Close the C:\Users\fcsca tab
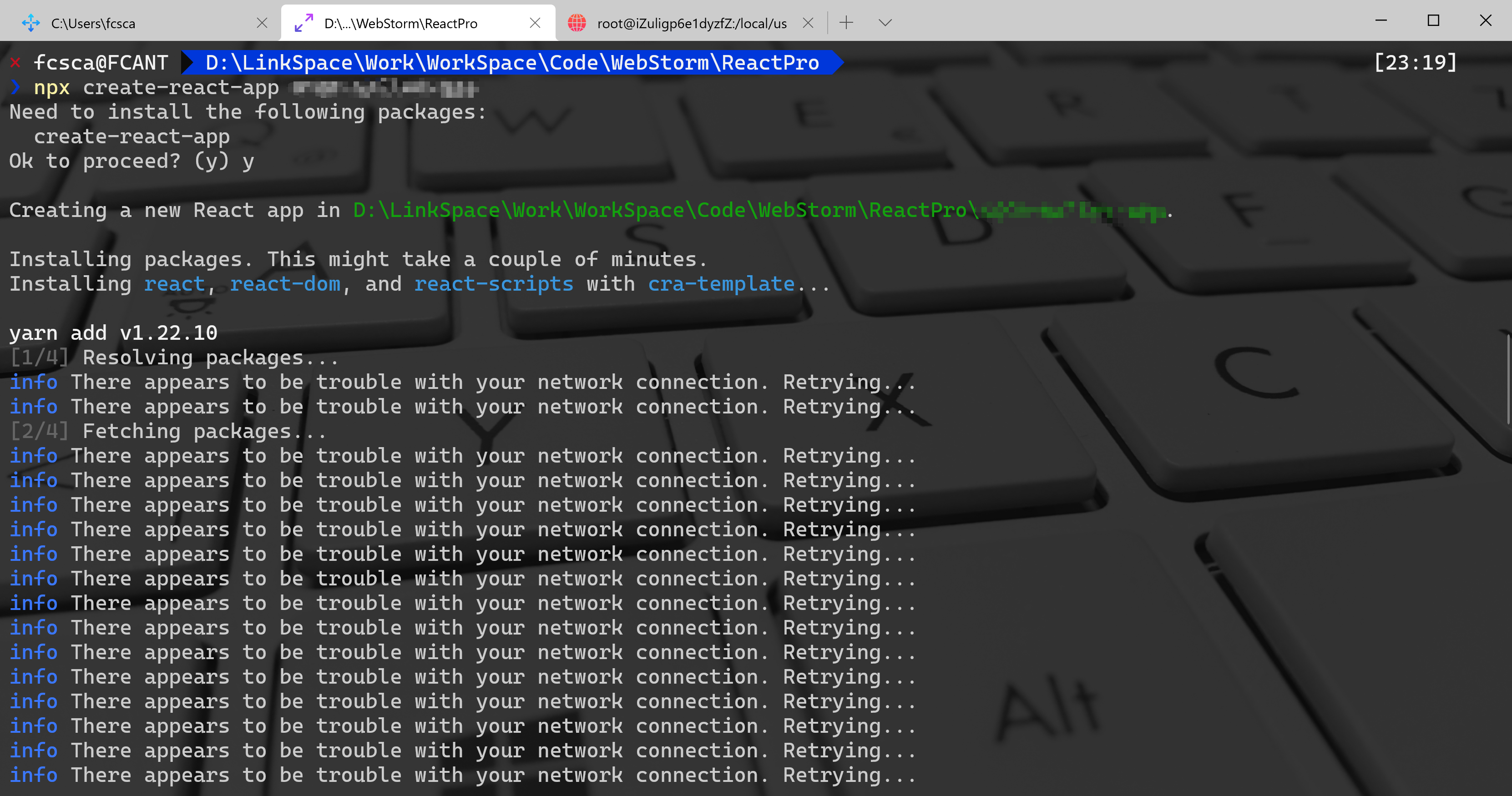This screenshot has height=796, width=1512. (262, 23)
